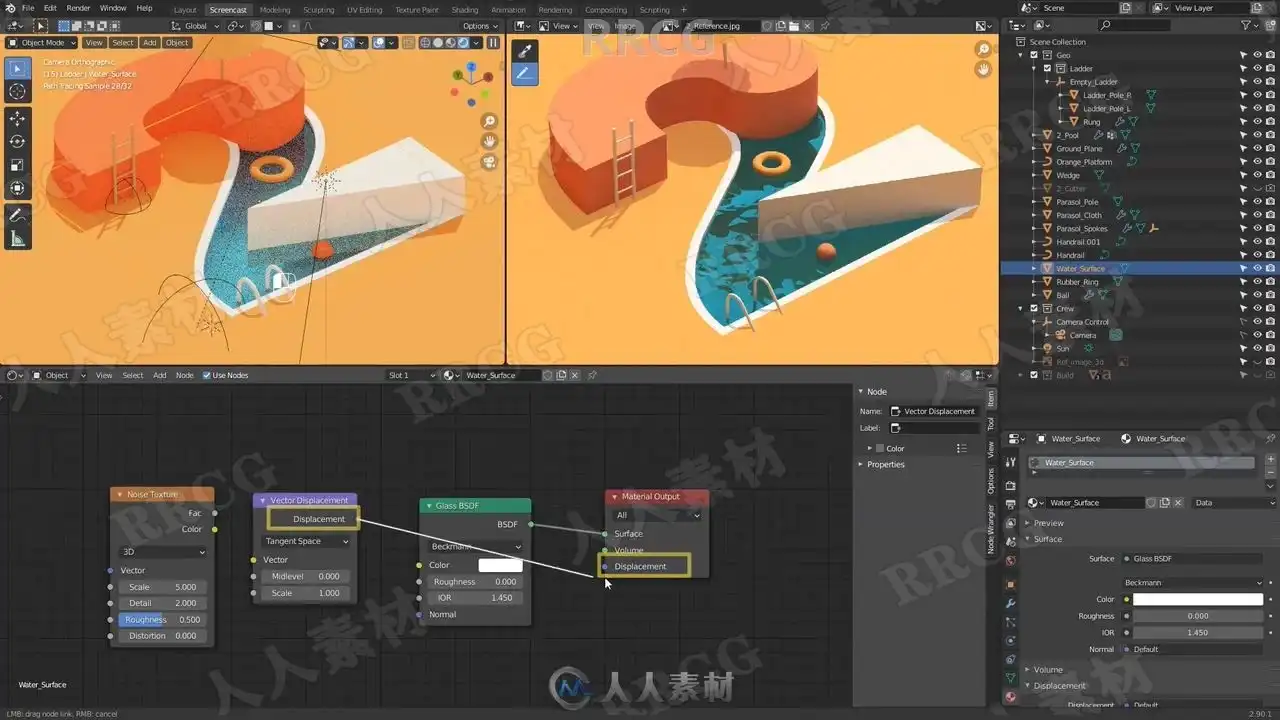Click the Noise Texture Roughness slider
This screenshot has width=1280, height=720.
tap(163, 620)
